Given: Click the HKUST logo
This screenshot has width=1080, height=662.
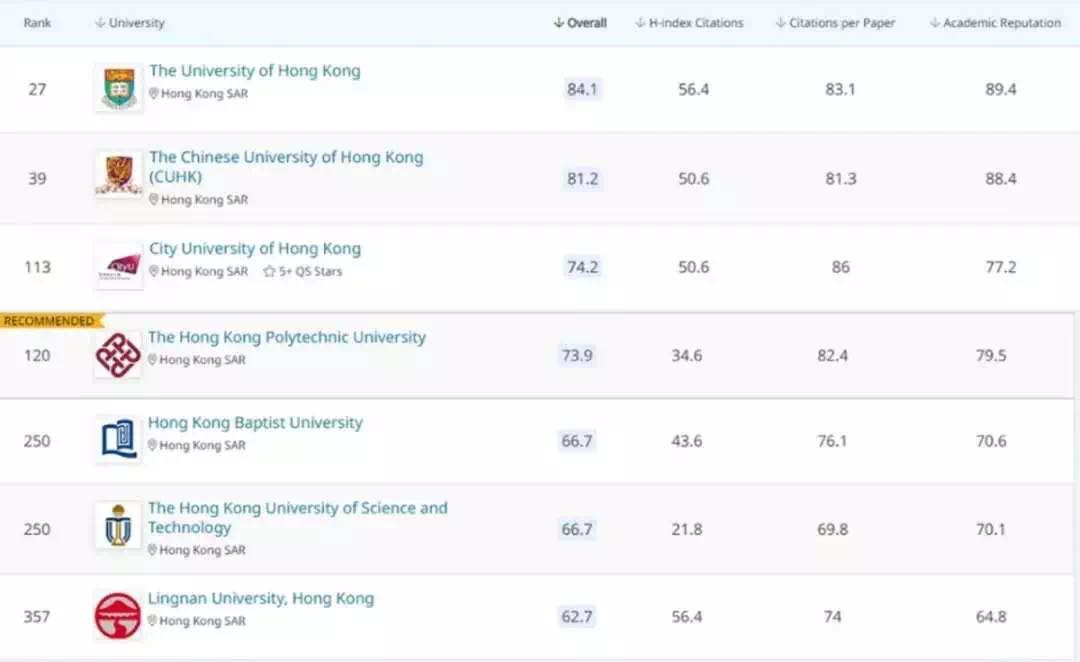Looking at the screenshot, I should [118, 526].
